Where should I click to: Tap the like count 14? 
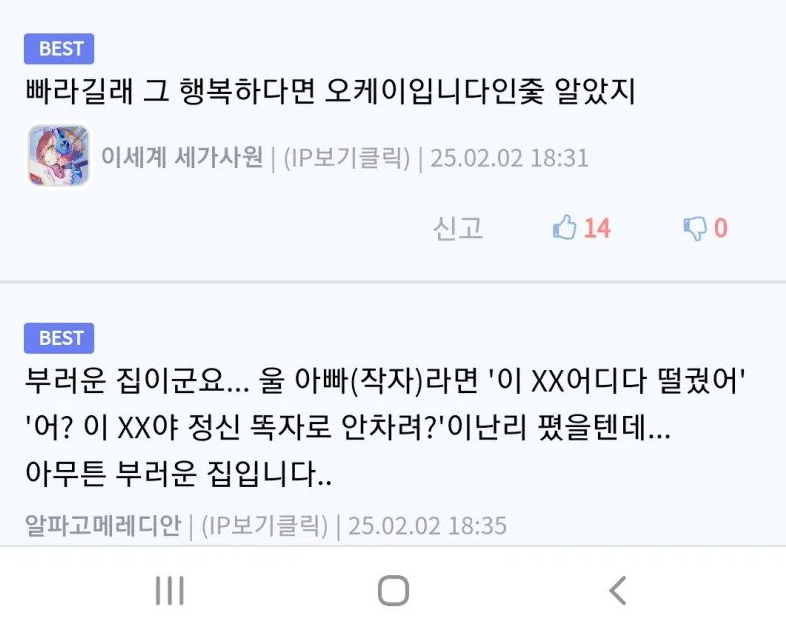click(597, 228)
